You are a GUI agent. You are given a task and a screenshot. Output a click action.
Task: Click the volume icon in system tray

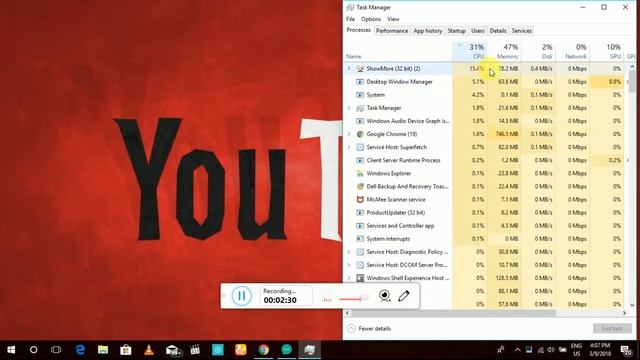point(551,350)
